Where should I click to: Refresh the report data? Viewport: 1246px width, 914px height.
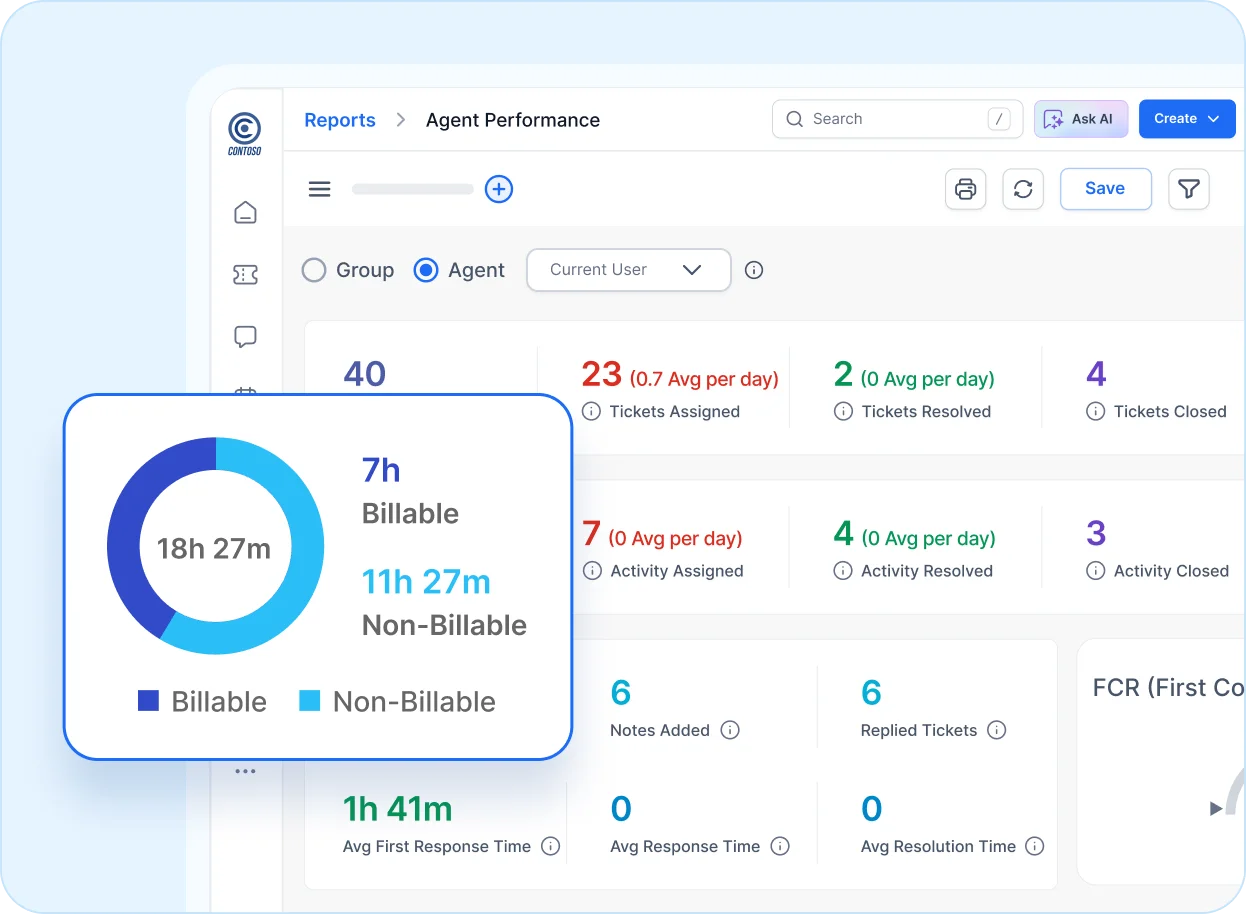pyautogui.click(x=1023, y=189)
